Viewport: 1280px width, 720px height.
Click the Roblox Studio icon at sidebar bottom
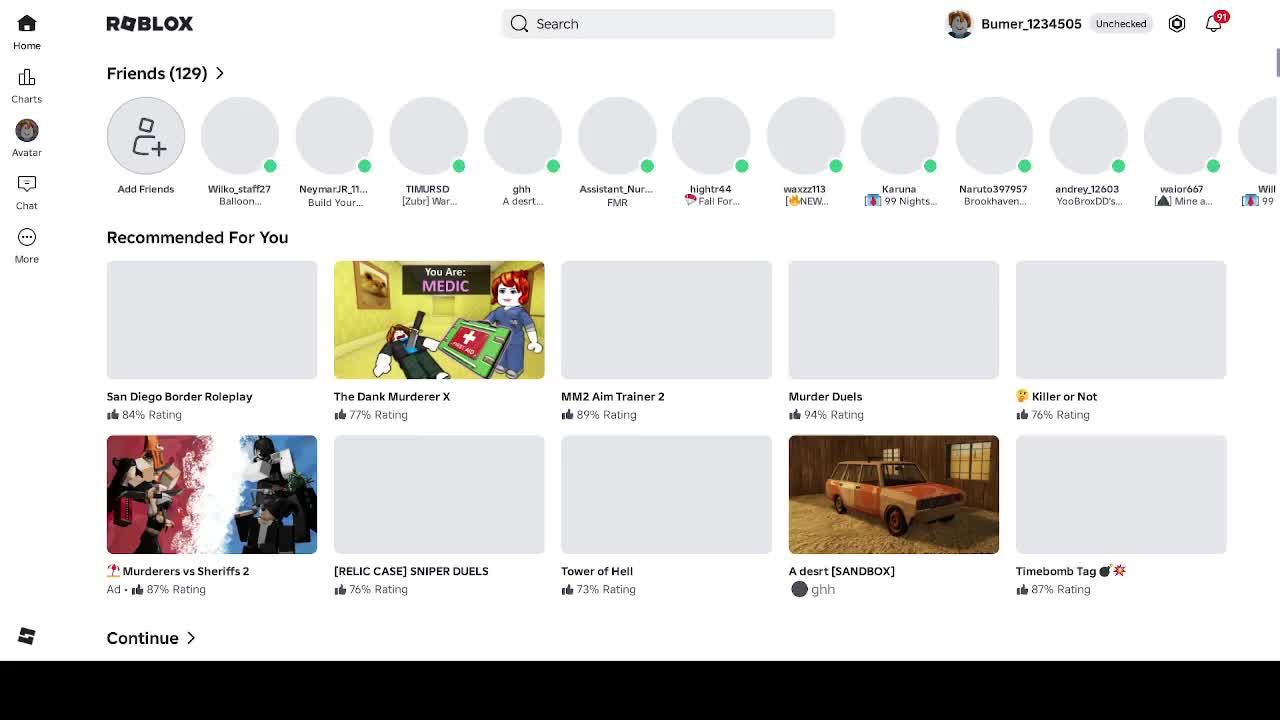coord(27,637)
